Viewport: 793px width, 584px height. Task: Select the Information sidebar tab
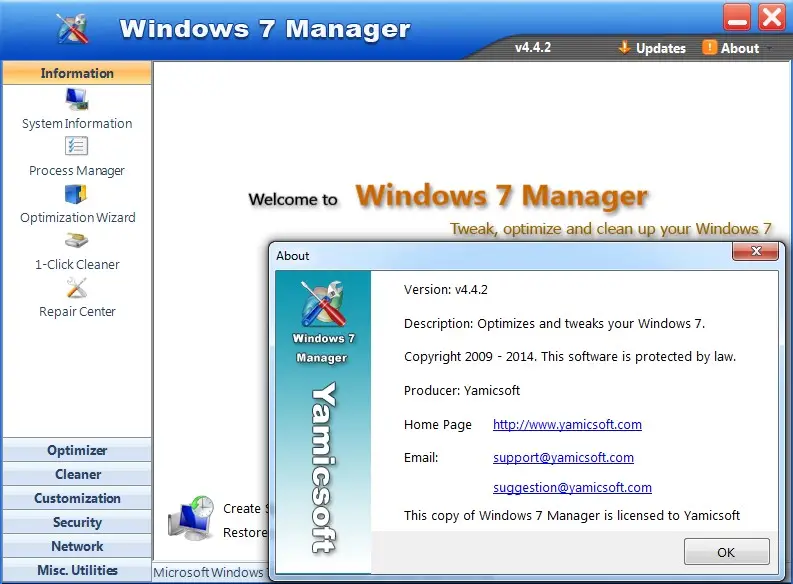(x=77, y=73)
